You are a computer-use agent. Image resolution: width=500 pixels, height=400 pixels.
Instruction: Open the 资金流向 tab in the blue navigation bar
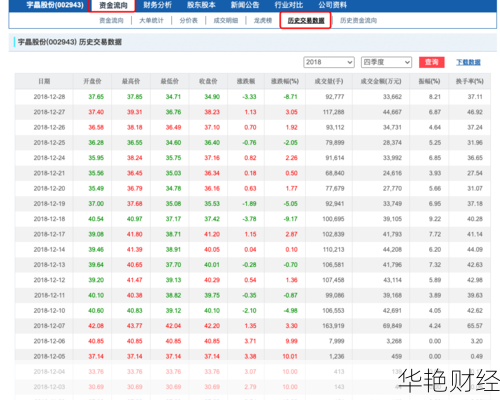tap(113, 5)
